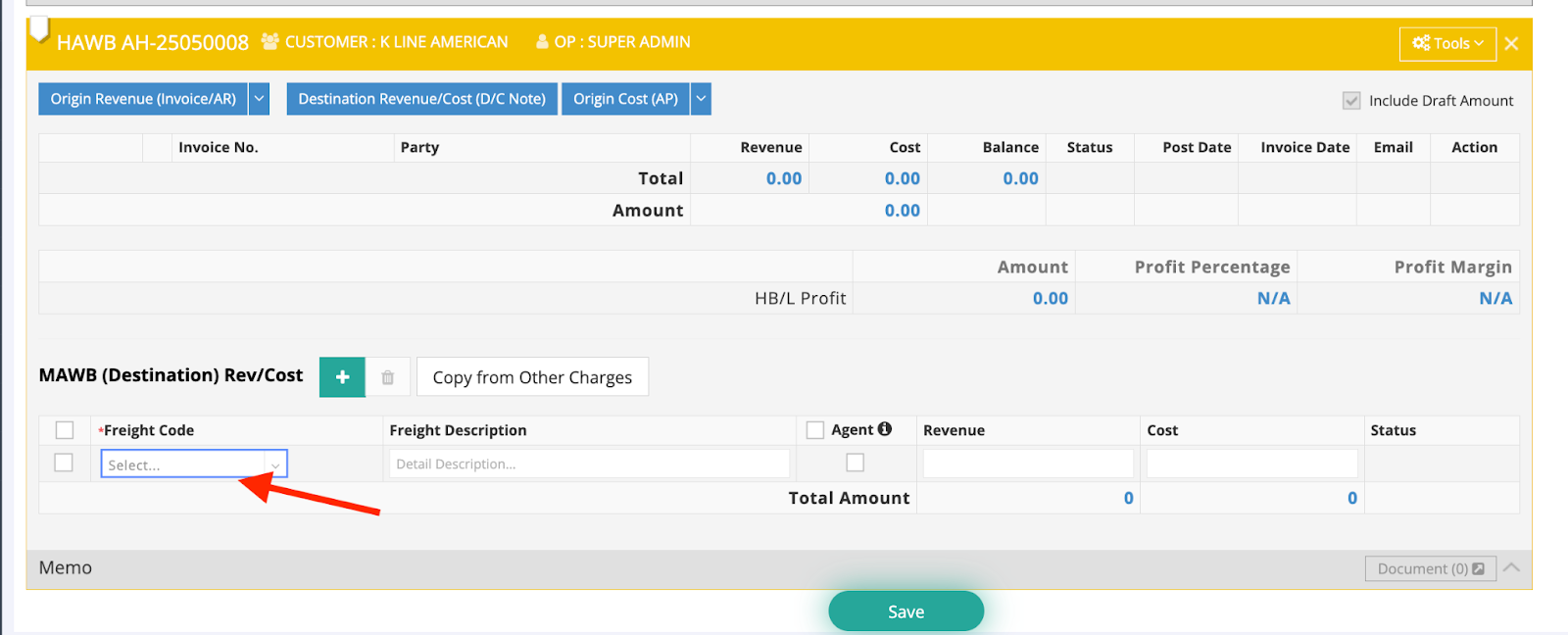Click the Detail Description input field

[x=589, y=464]
